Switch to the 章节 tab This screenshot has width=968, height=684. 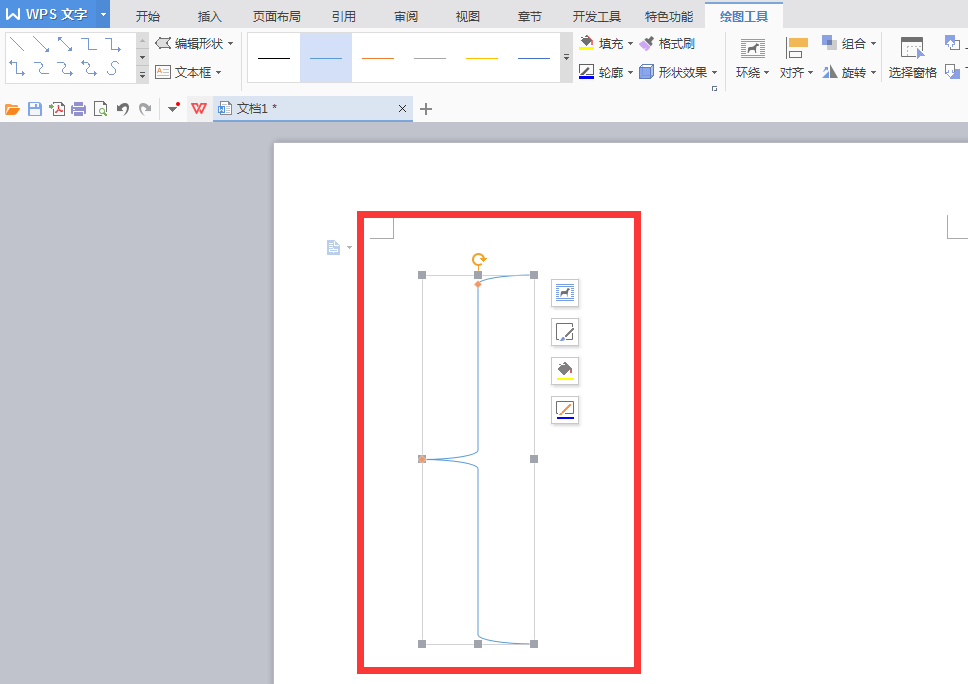[x=529, y=17]
